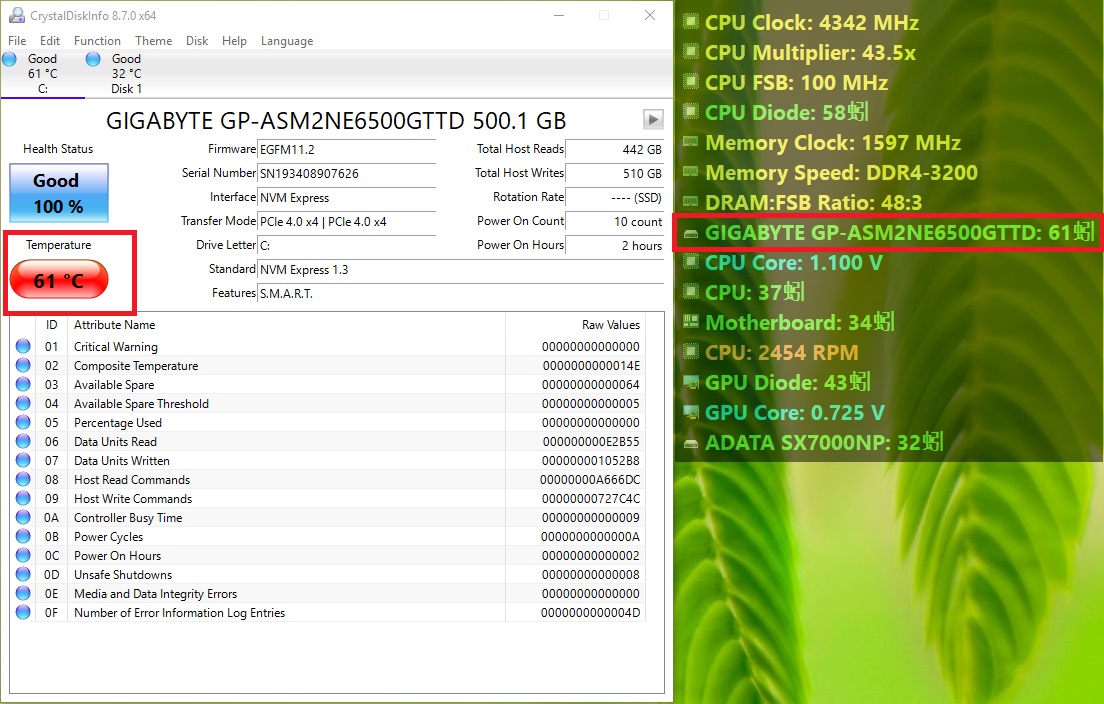Open the Function menu

(x=97, y=41)
